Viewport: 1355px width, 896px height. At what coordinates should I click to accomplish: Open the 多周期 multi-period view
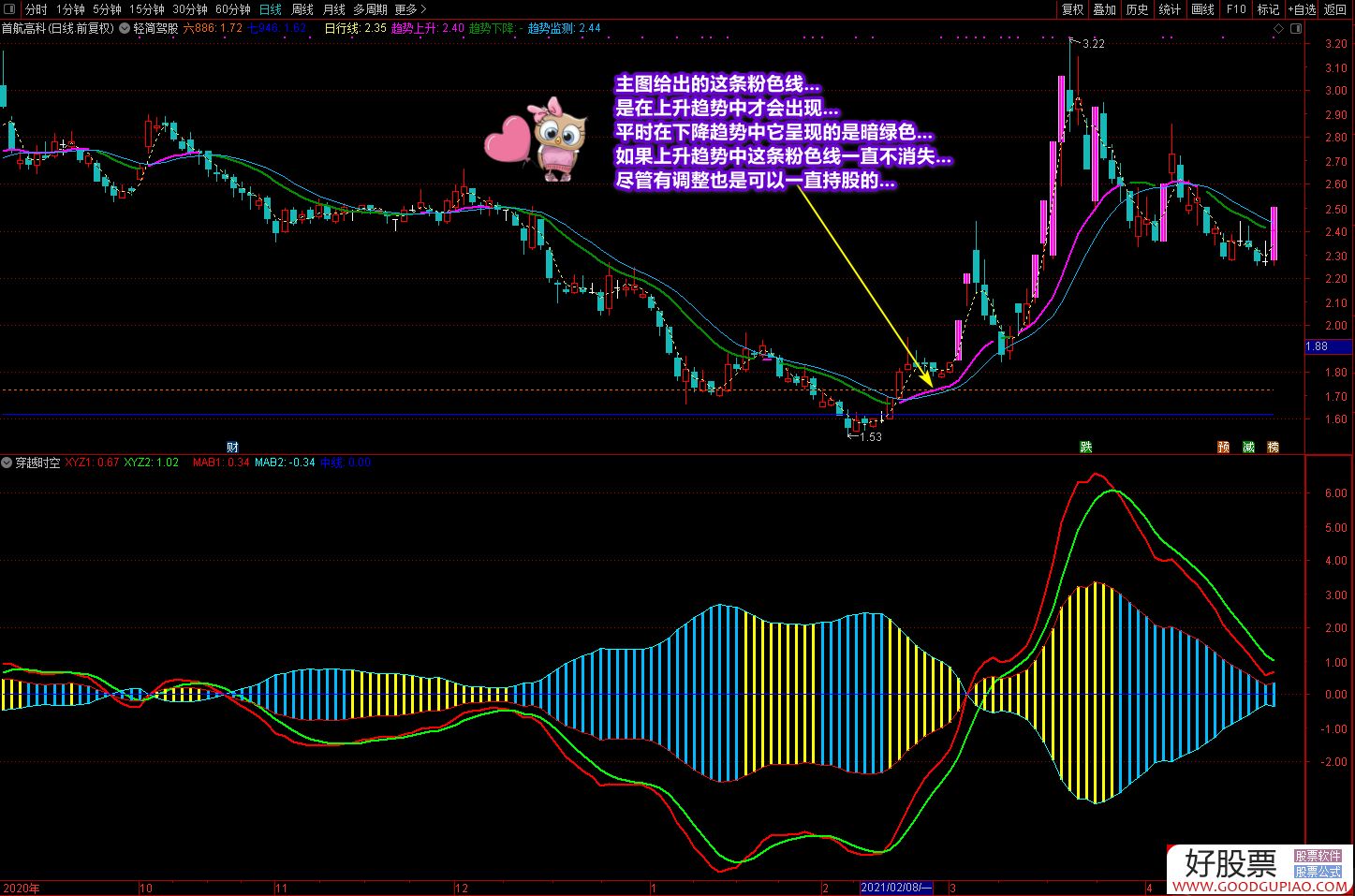[370, 9]
